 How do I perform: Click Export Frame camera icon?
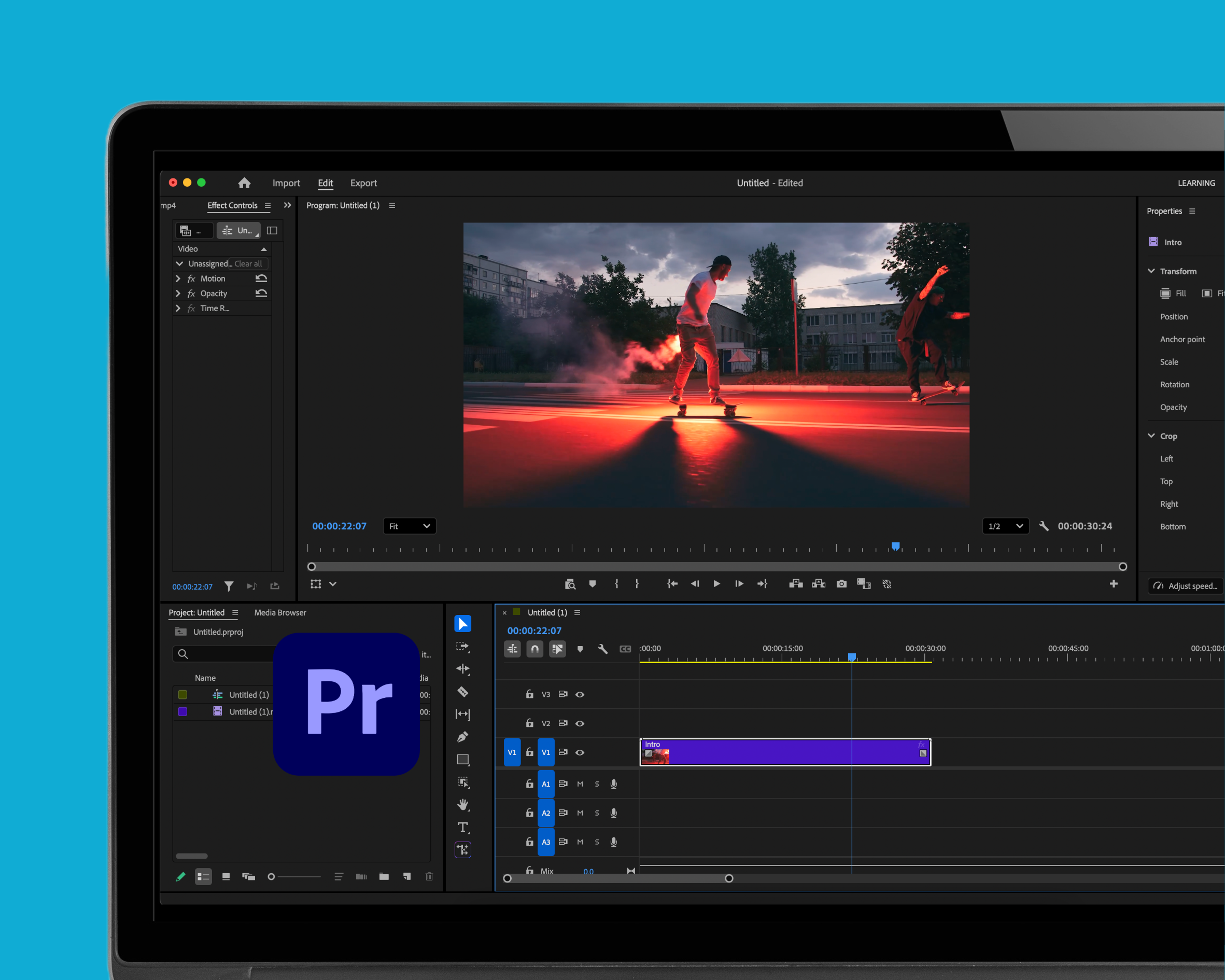tap(841, 584)
